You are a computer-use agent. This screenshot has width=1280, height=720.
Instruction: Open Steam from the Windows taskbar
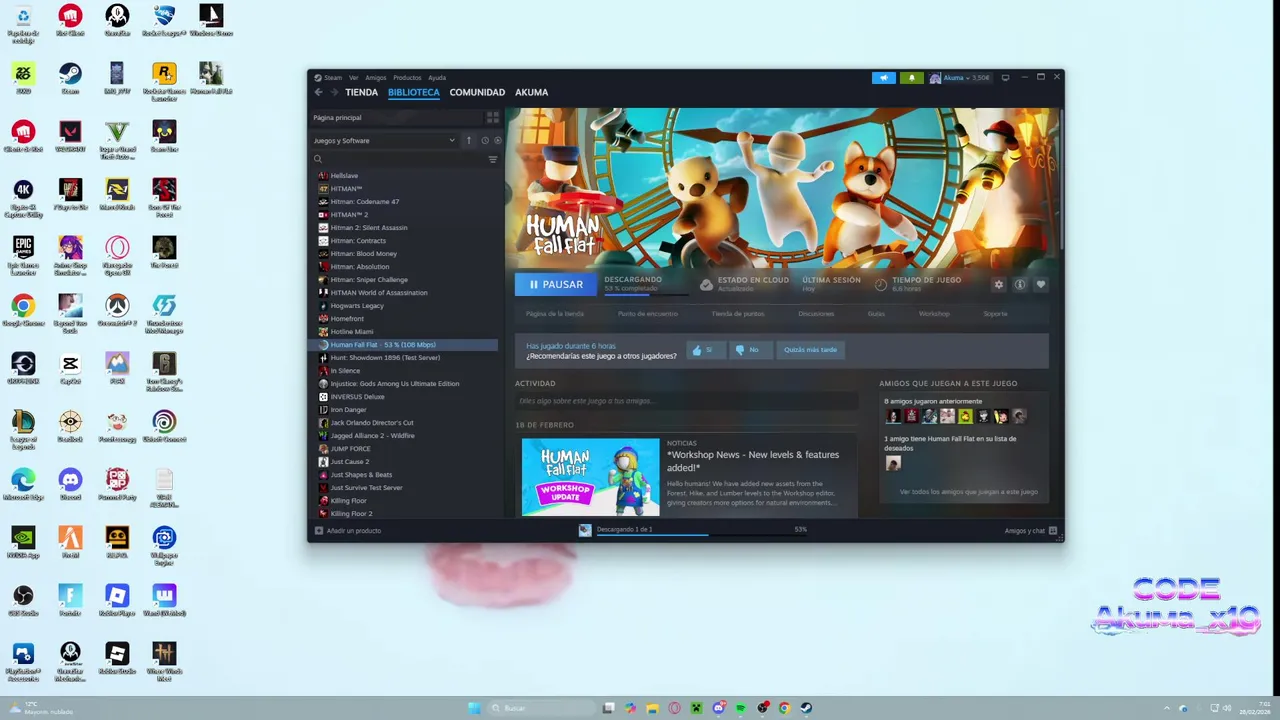[806, 708]
